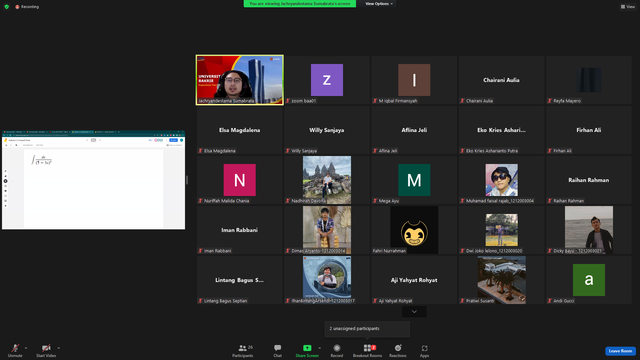Open video options arrow beside Start Video
The height and width of the screenshot is (360, 640).
pyautogui.click(x=59, y=348)
